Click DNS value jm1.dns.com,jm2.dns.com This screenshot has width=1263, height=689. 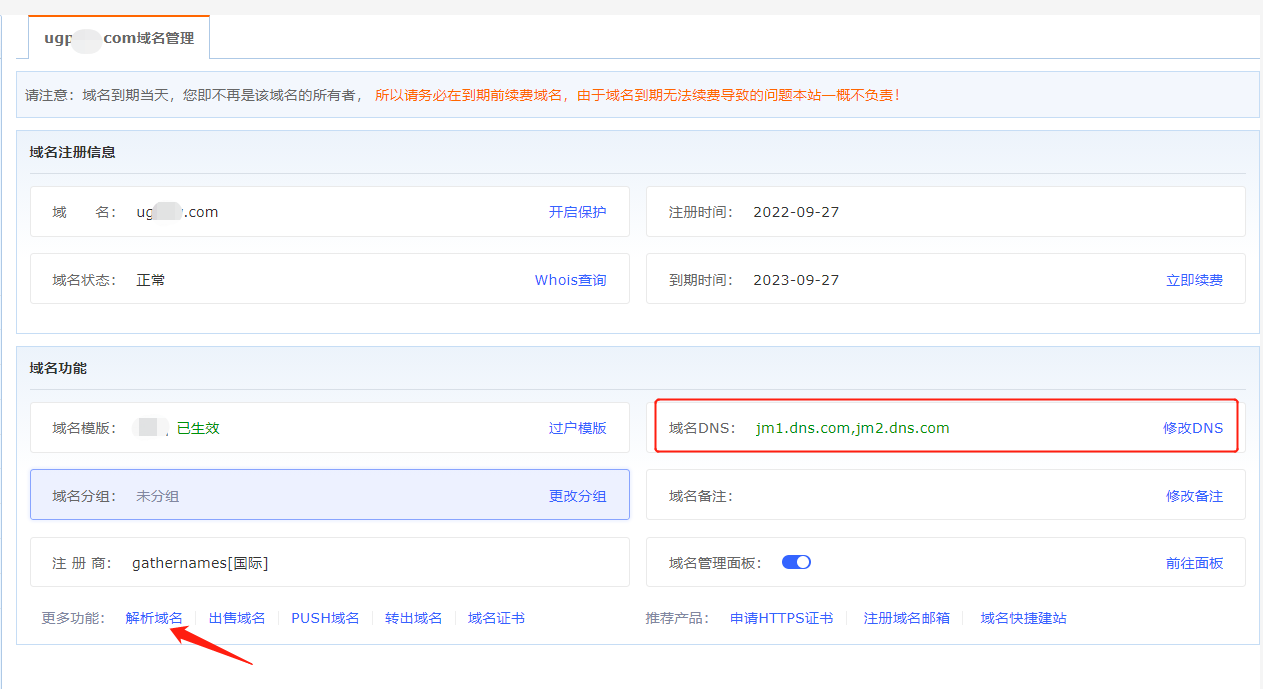click(852, 428)
